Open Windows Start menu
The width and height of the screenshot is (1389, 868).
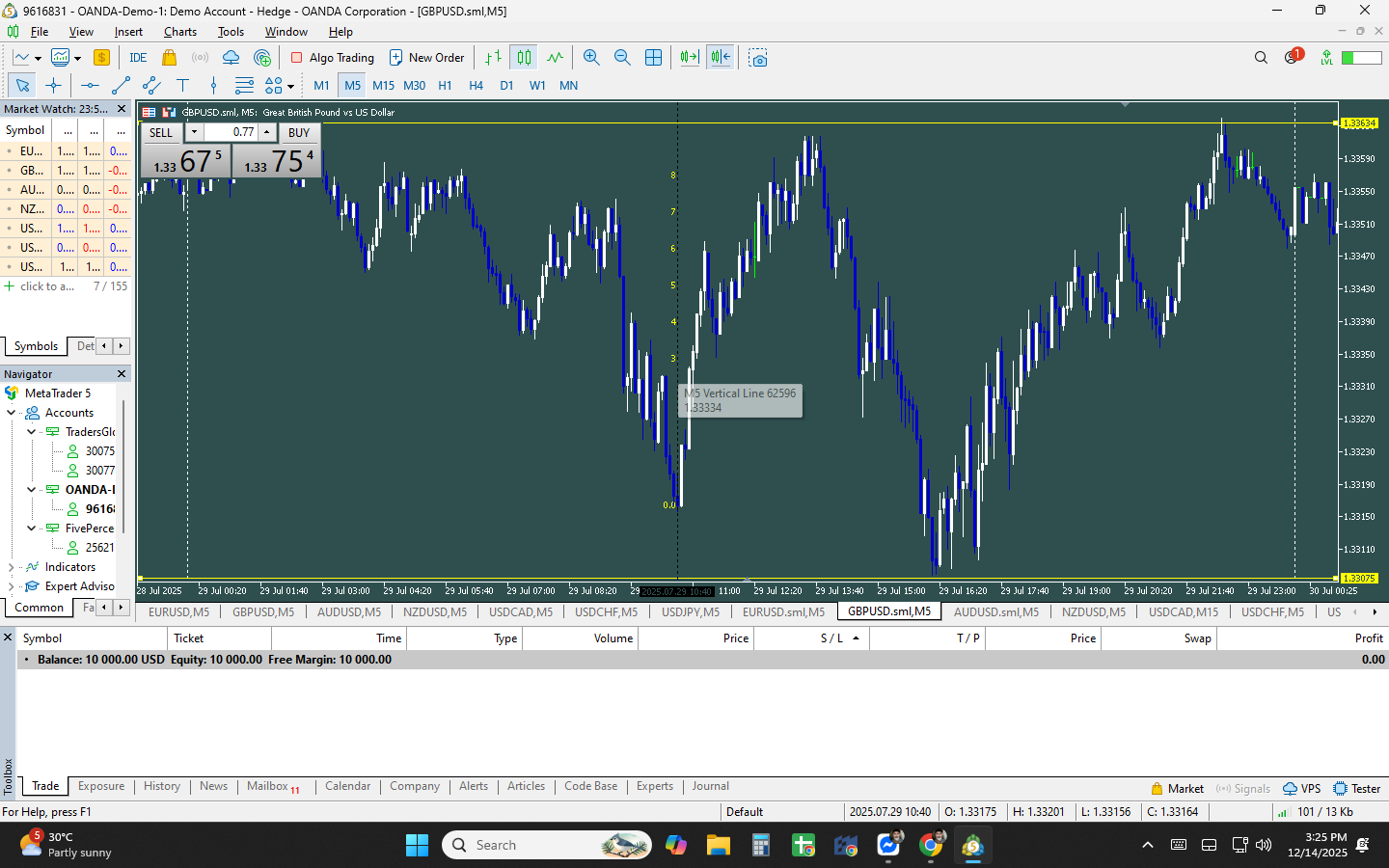point(417,845)
